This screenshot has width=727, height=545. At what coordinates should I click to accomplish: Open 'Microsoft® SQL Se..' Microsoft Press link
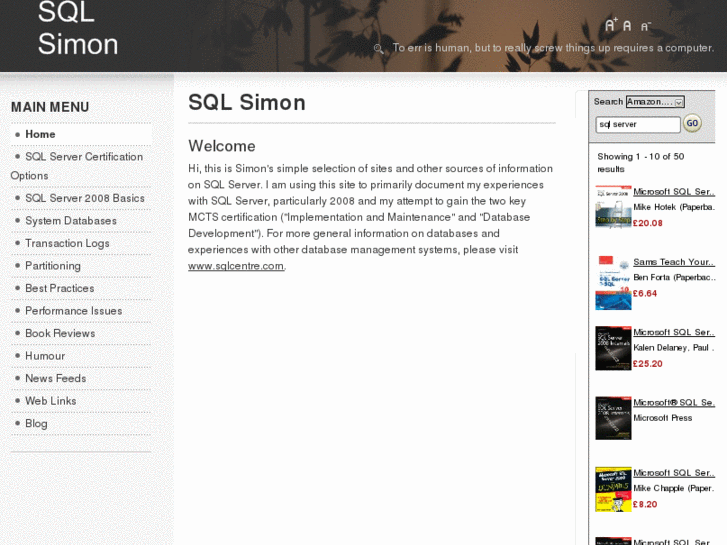(x=674, y=403)
